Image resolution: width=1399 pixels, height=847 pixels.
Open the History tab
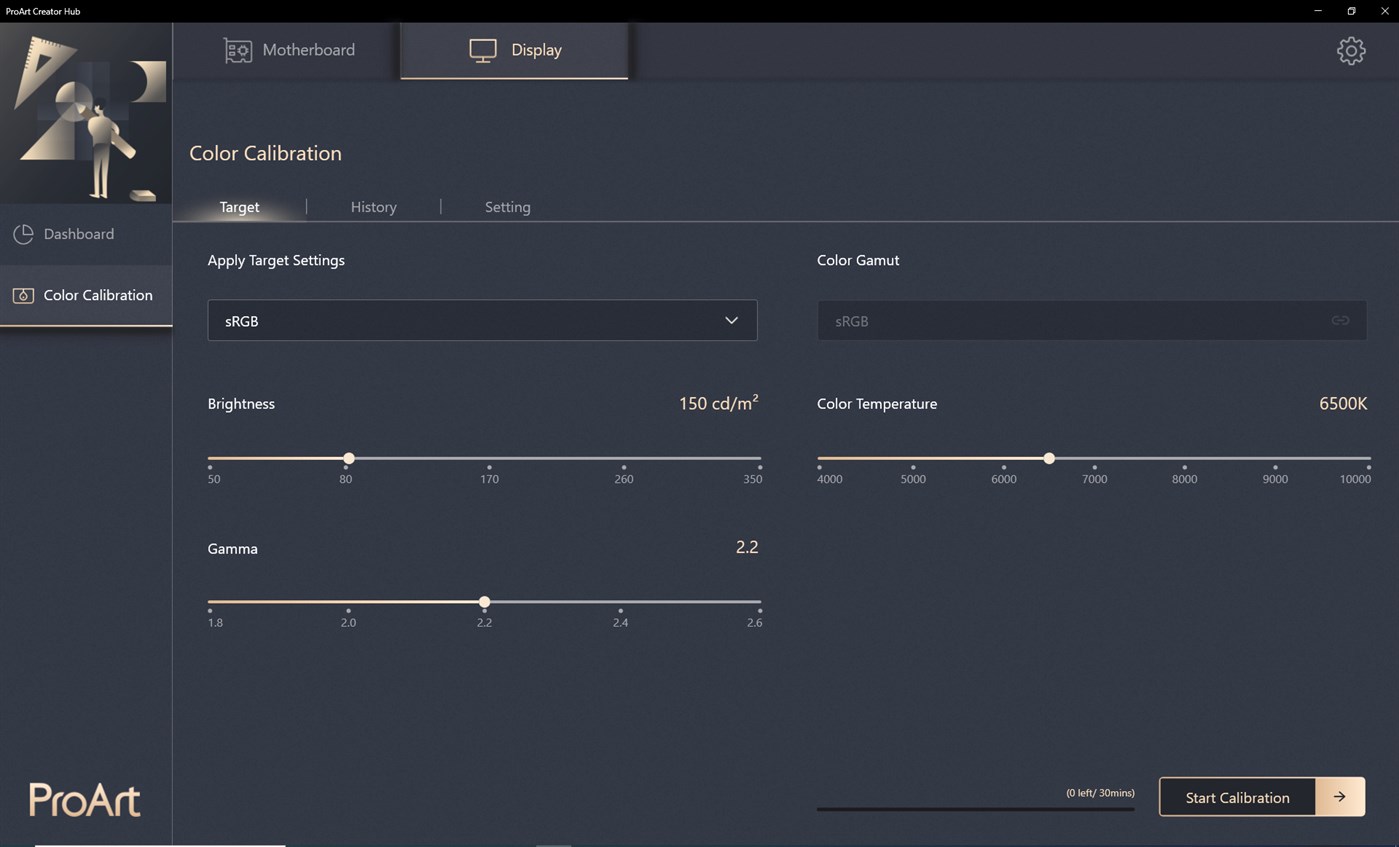[x=374, y=207]
